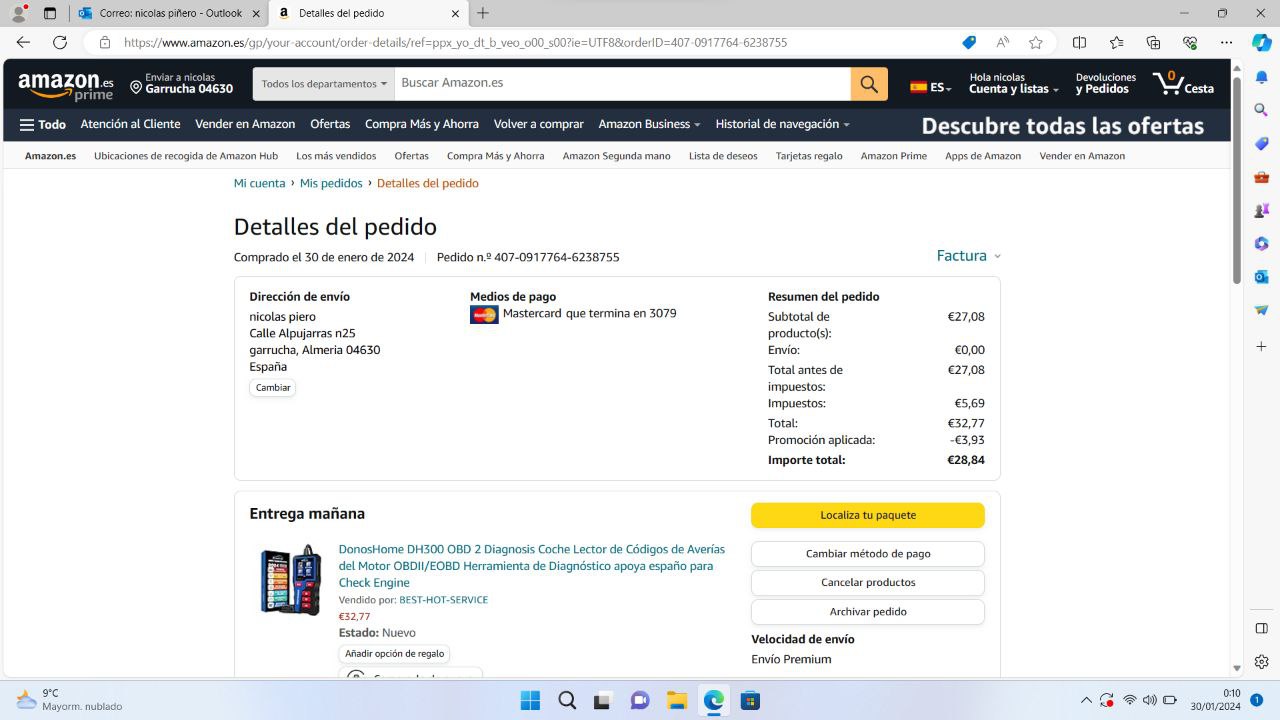Expand the Amazon Business menu
1280x720 pixels.
pos(649,125)
